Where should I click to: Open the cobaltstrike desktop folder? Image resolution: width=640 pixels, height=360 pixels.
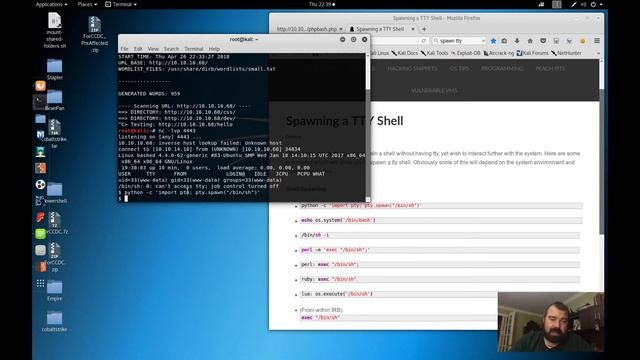54,322
